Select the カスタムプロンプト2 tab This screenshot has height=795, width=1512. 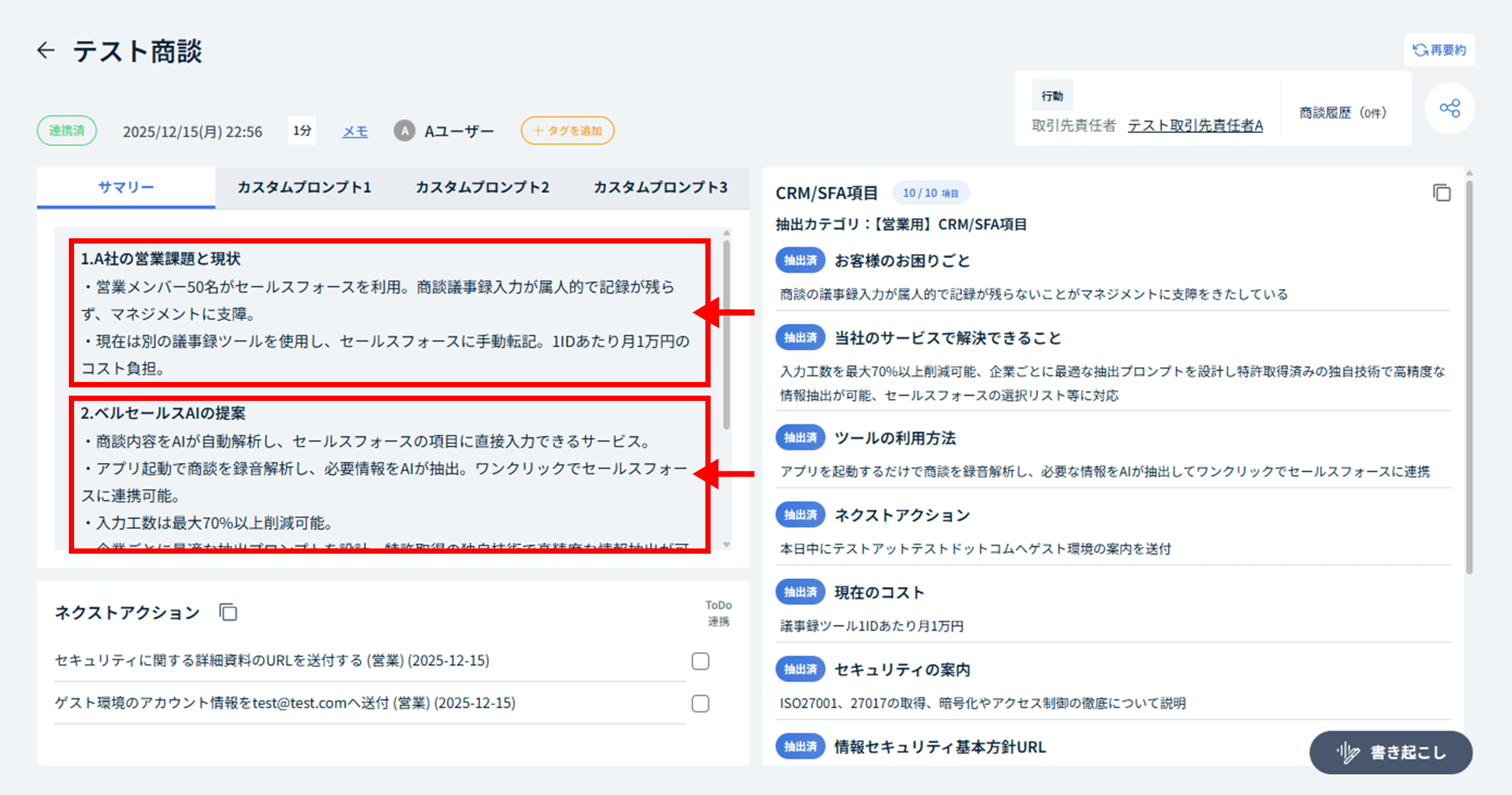(x=482, y=188)
